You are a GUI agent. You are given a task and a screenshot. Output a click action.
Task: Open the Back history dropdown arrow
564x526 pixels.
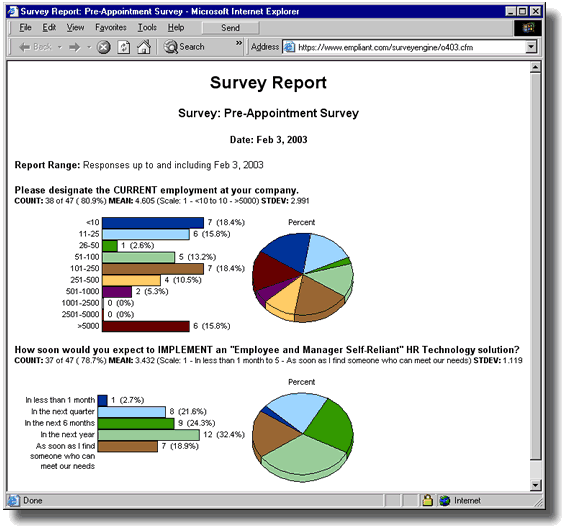(x=60, y=47)
